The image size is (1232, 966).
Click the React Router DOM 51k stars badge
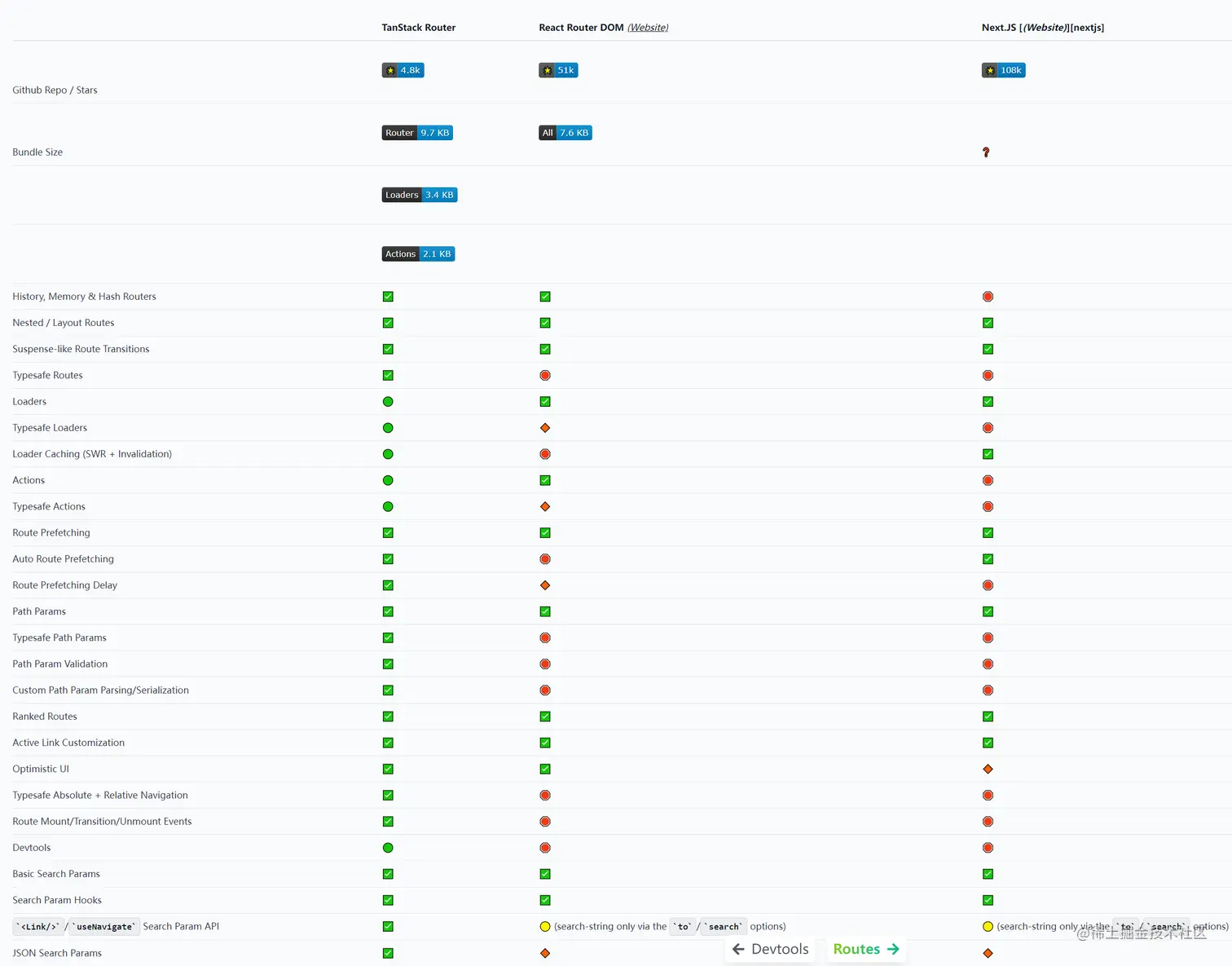(x=558, y=70)
